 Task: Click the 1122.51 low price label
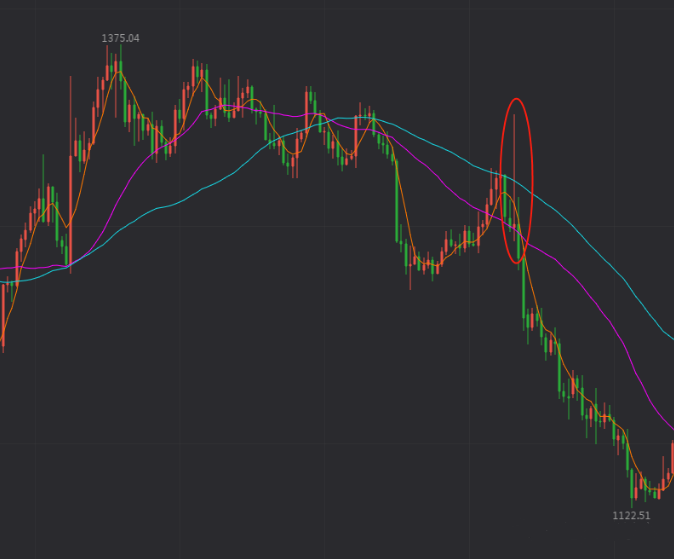[631, 516]
